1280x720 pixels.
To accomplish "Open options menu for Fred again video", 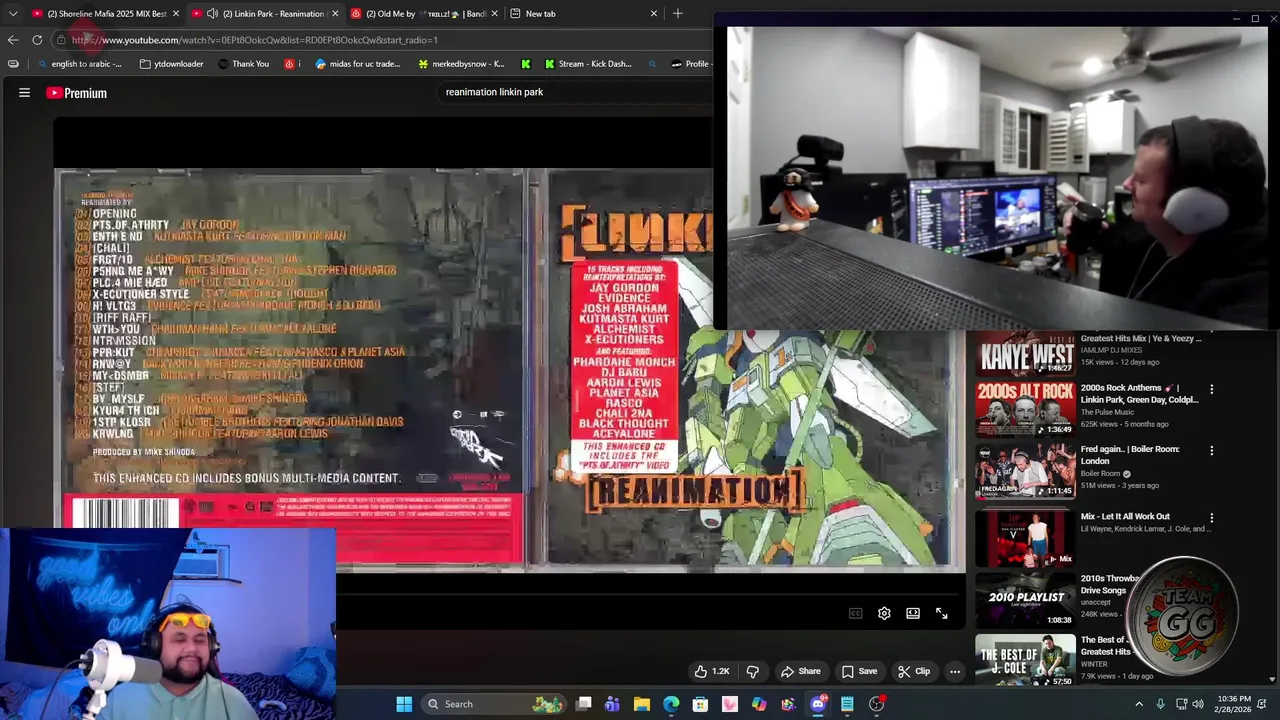I will [1211, 450].
